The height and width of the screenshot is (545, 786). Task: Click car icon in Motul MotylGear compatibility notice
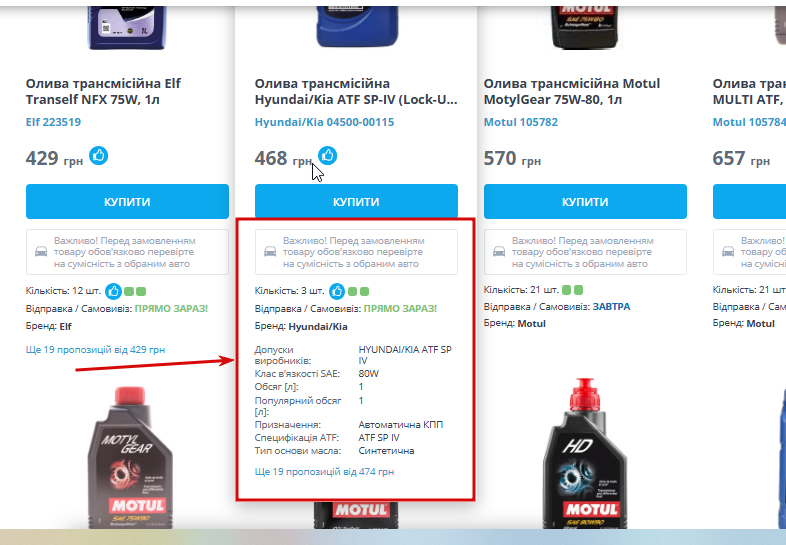(499, 252)
